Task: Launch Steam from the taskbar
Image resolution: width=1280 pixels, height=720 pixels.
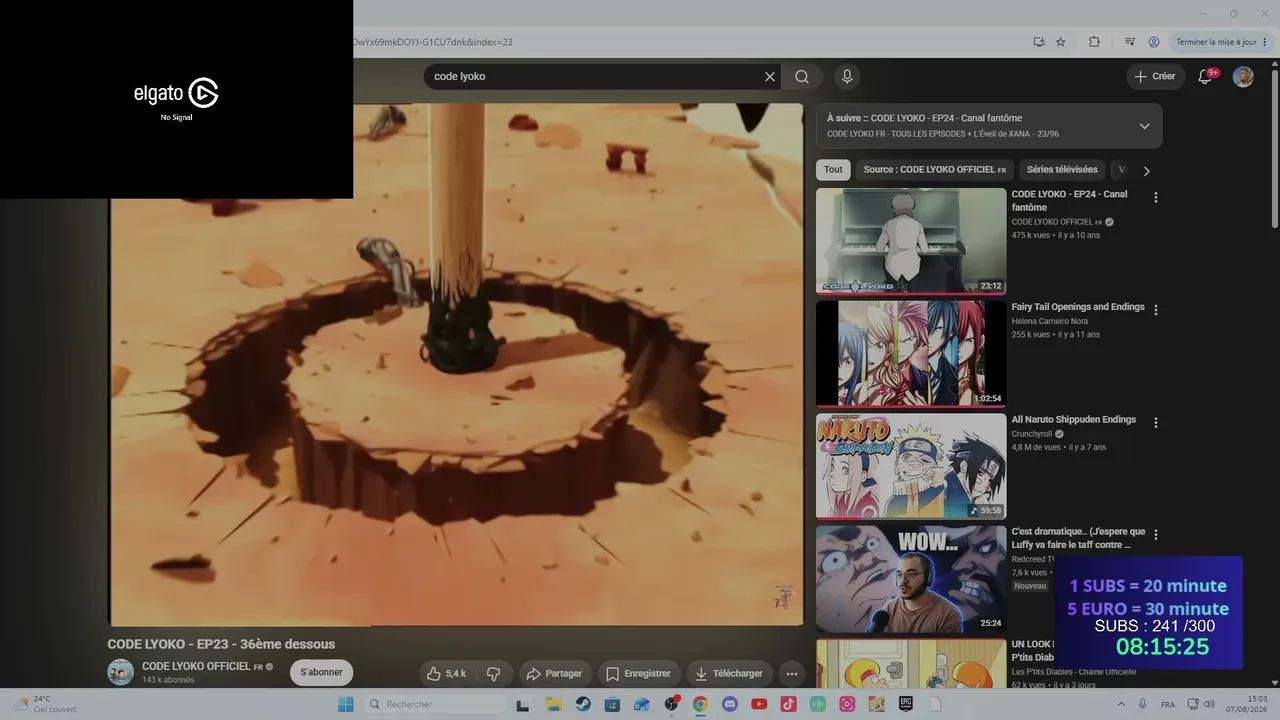Action: click(583, 704)
